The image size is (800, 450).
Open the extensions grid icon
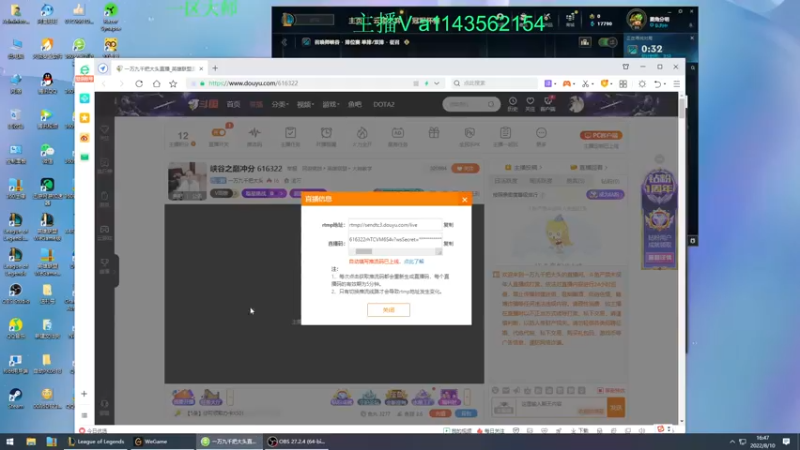[x=623, y=84]
